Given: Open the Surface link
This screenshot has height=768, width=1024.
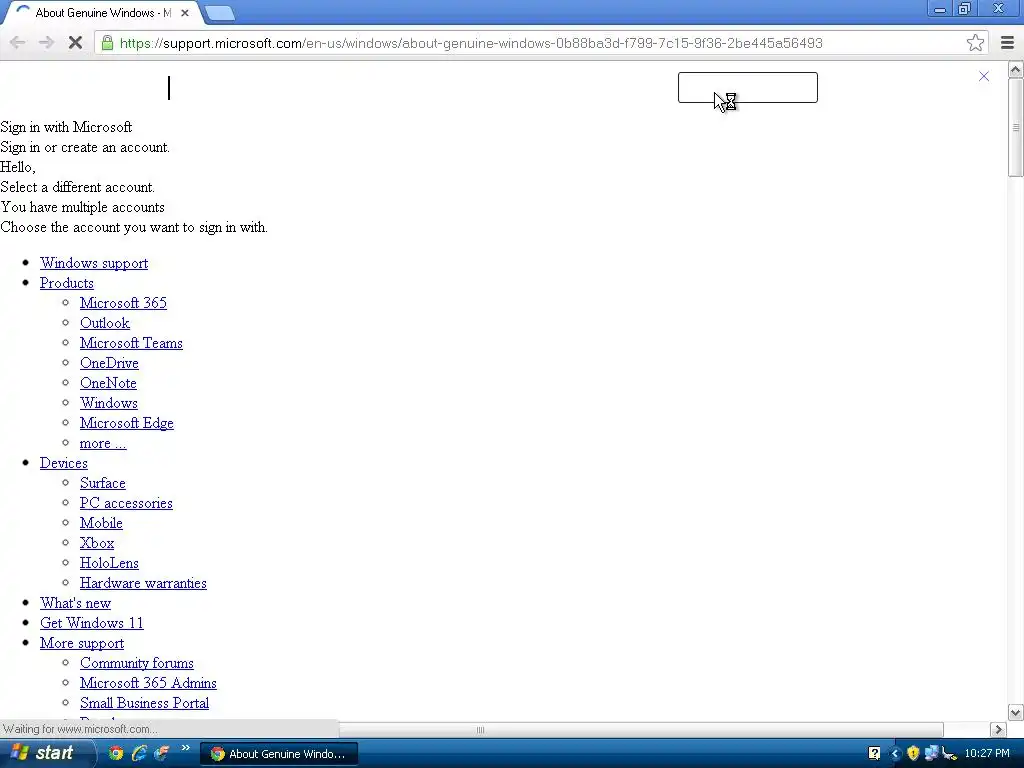Looking at the screenshot, I should click(103, 483).
